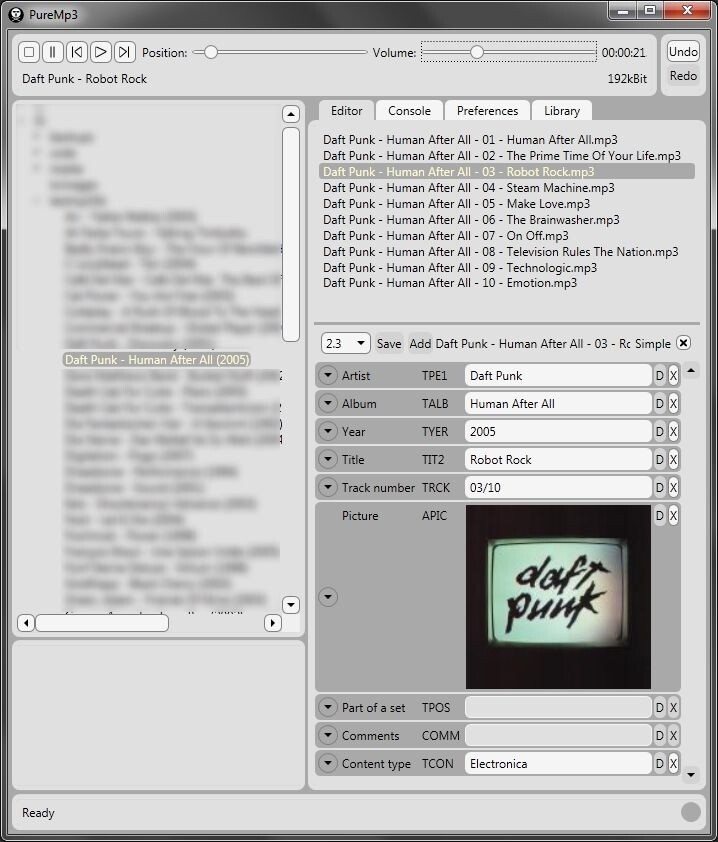
Task: Select 06 - The Brainwasher.mp3 file
Action: [471, 220]
